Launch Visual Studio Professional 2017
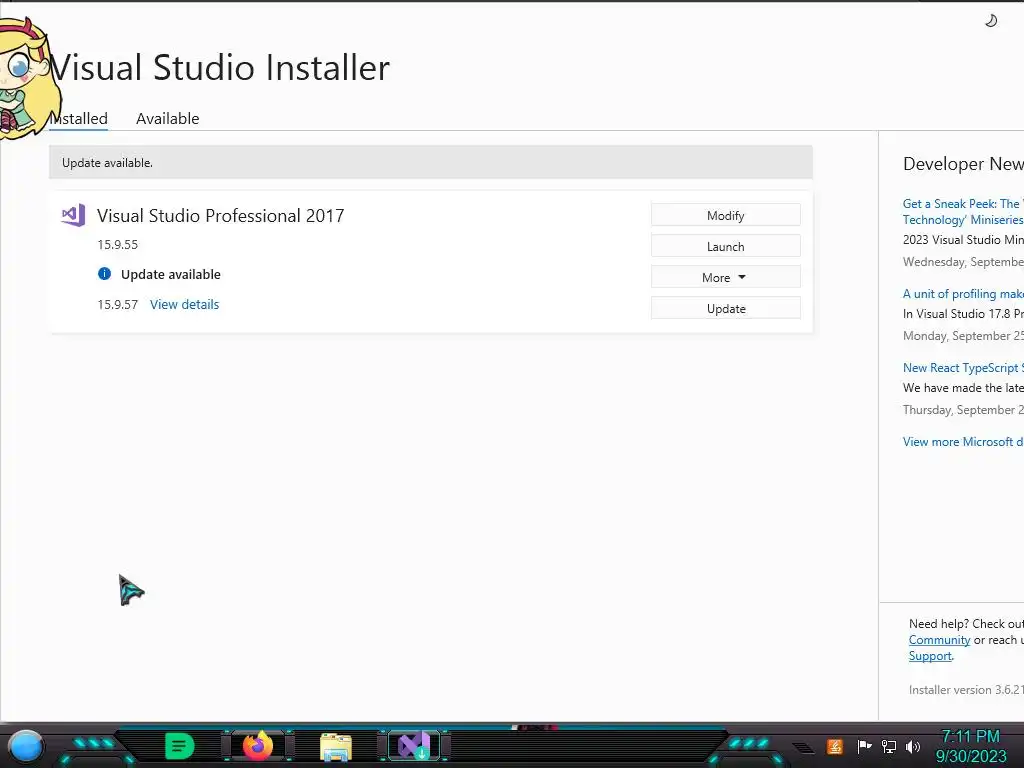The width and height of the screenshot is (1024, 768). [x=726, y=246]
